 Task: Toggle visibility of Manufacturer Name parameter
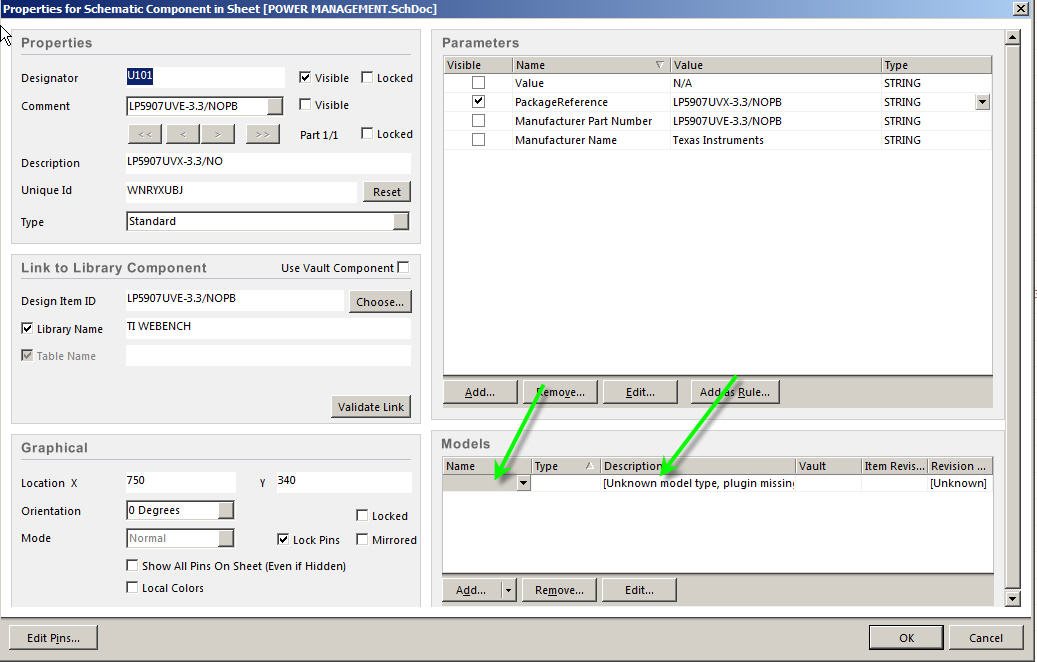pos(478,140)
